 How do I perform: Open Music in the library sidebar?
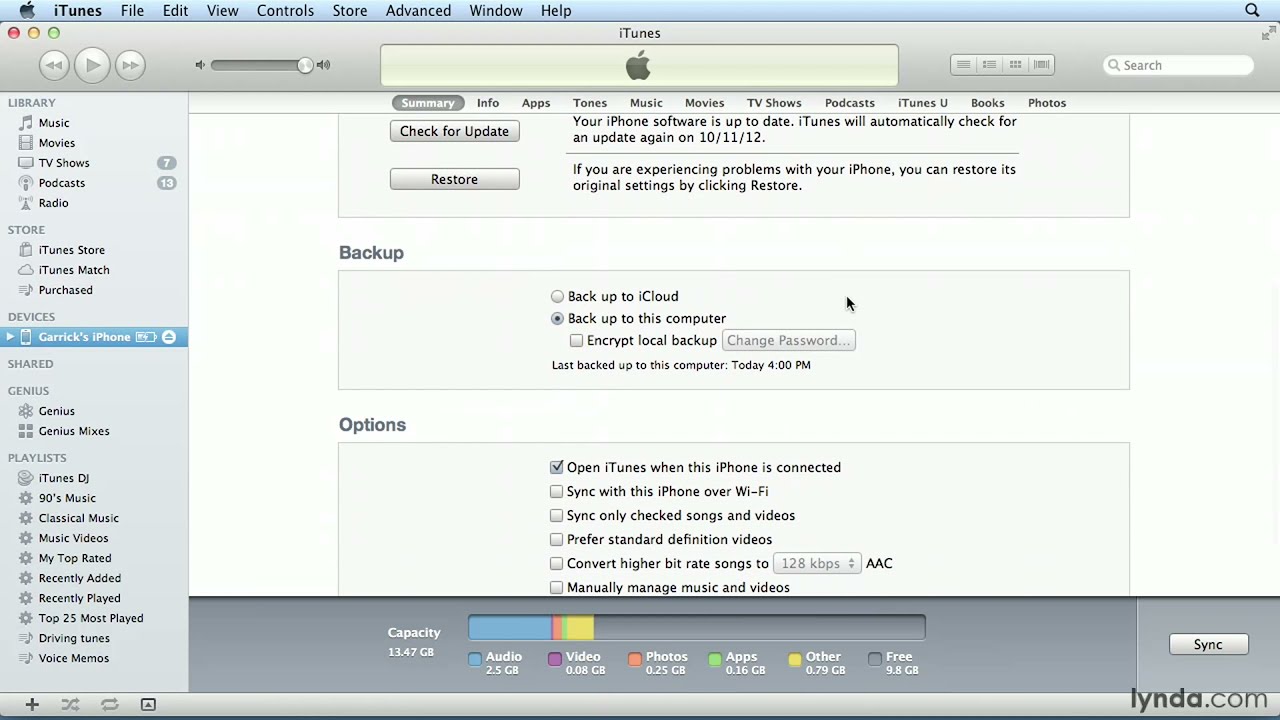point(54,123)
